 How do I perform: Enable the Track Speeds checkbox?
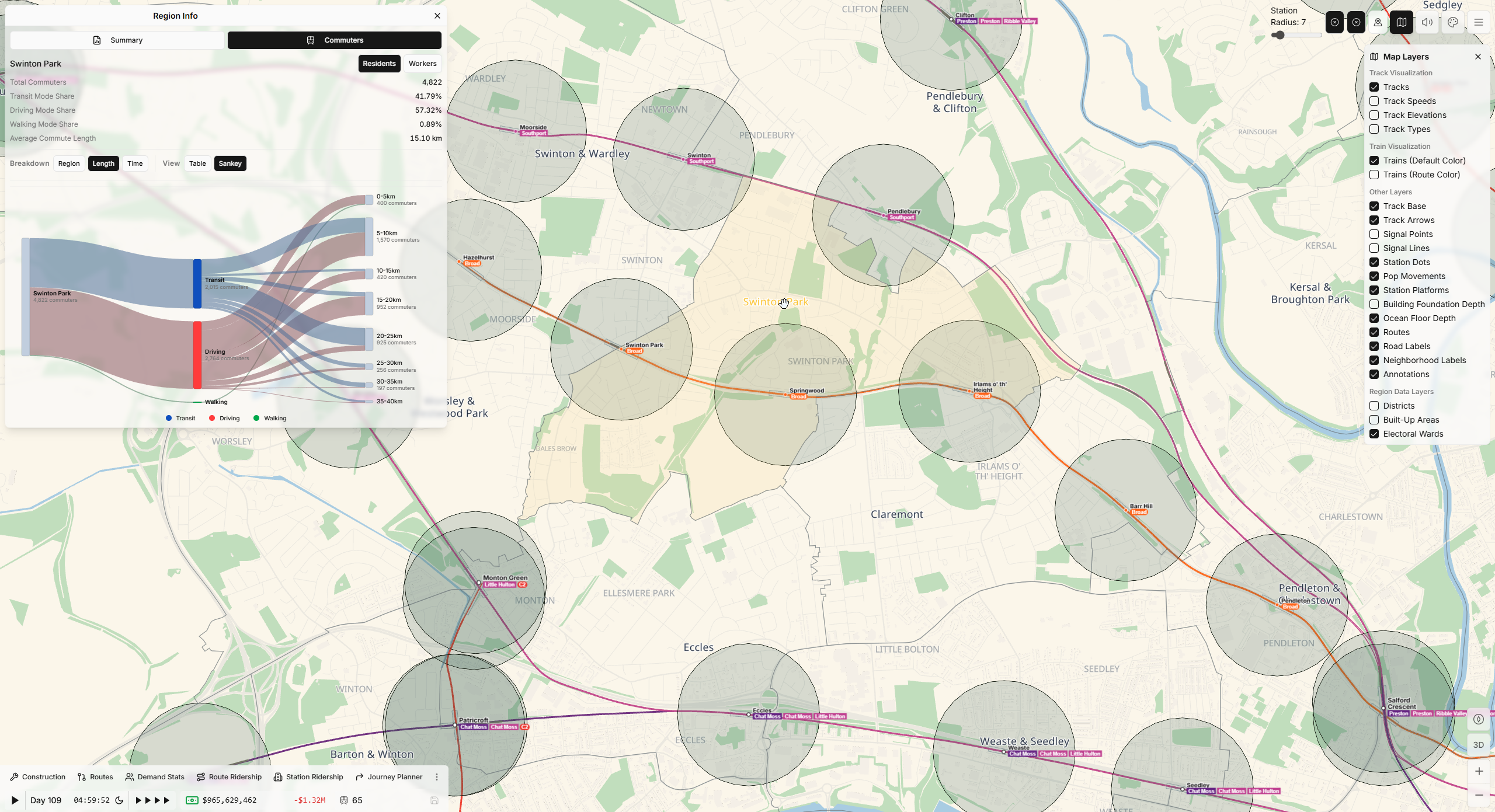click(1374, 101)
